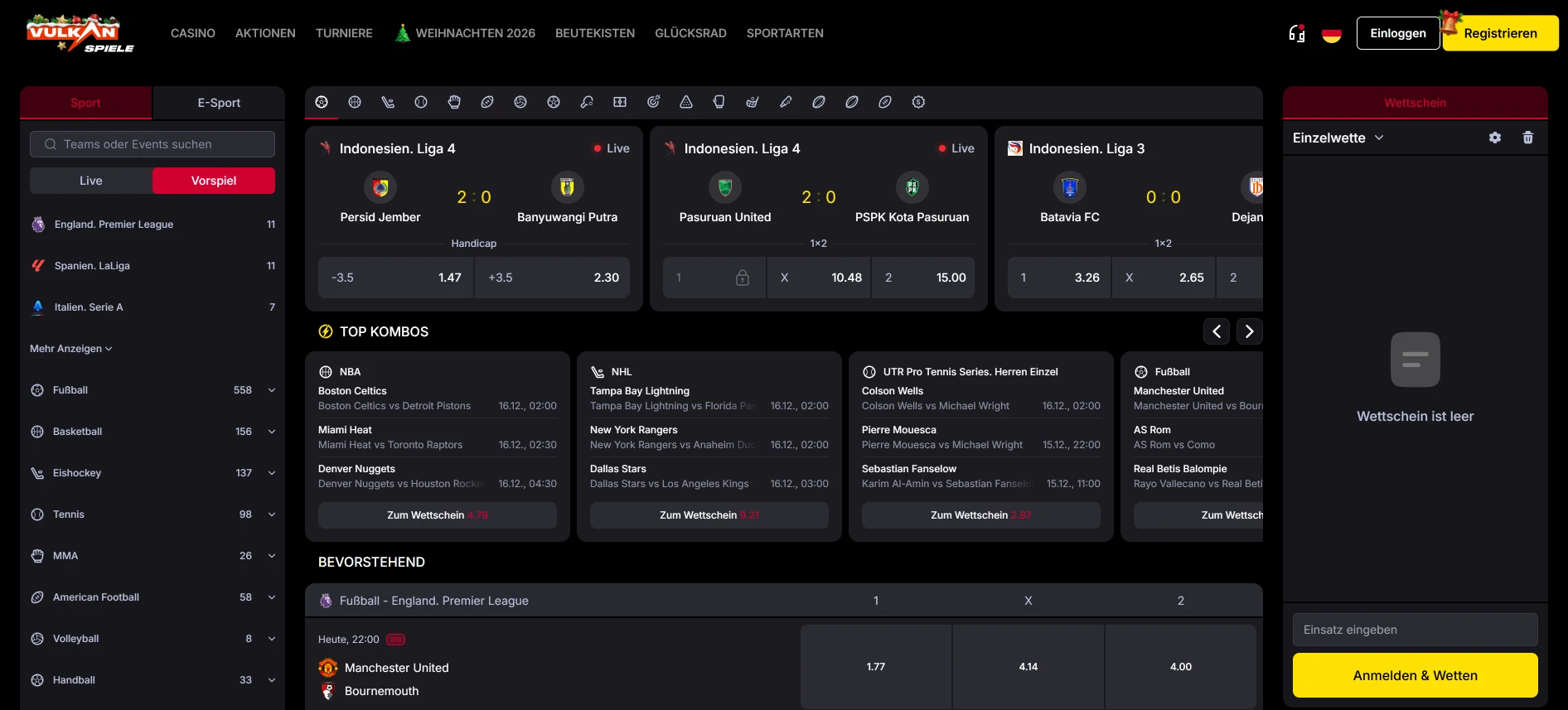Open the SPORTARTEN menu item

pyautogui.click(x=785, y=33)
